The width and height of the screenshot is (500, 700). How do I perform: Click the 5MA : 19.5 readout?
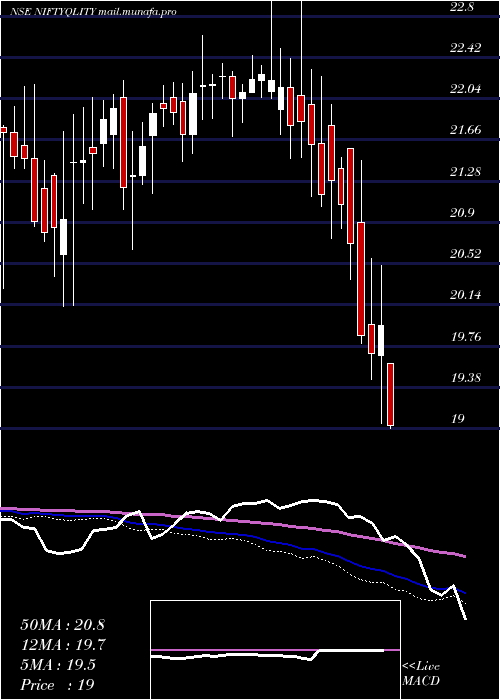pos(58,665)
